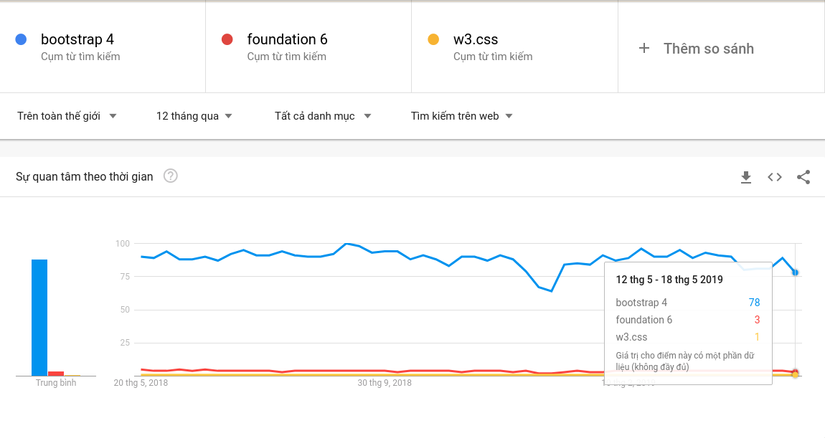Click the tooltip date 12 thg 5 - 18 thg 5 2019
The image size is (825, 438).
tap(669, 280)
